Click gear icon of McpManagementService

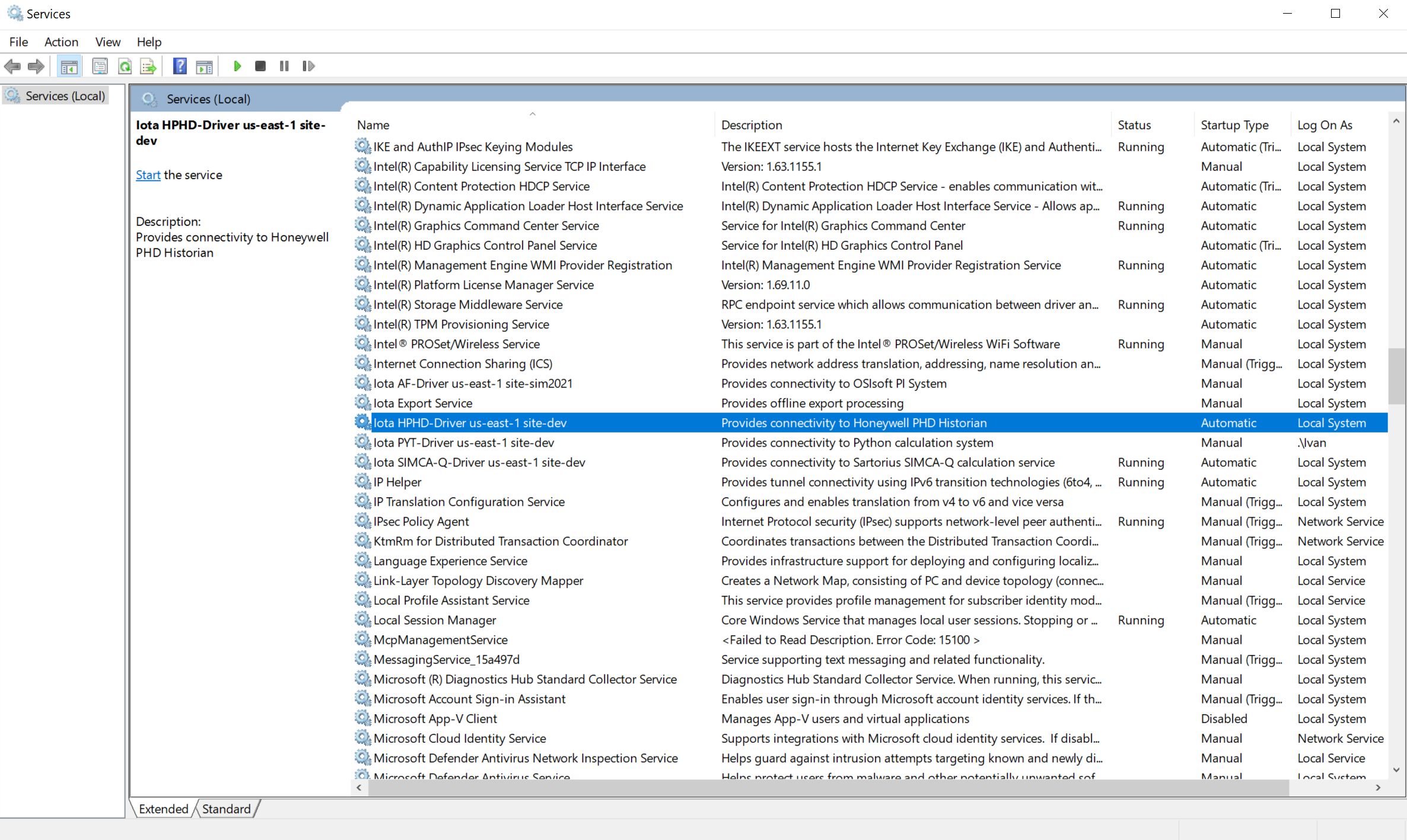[x=362, y=639]
